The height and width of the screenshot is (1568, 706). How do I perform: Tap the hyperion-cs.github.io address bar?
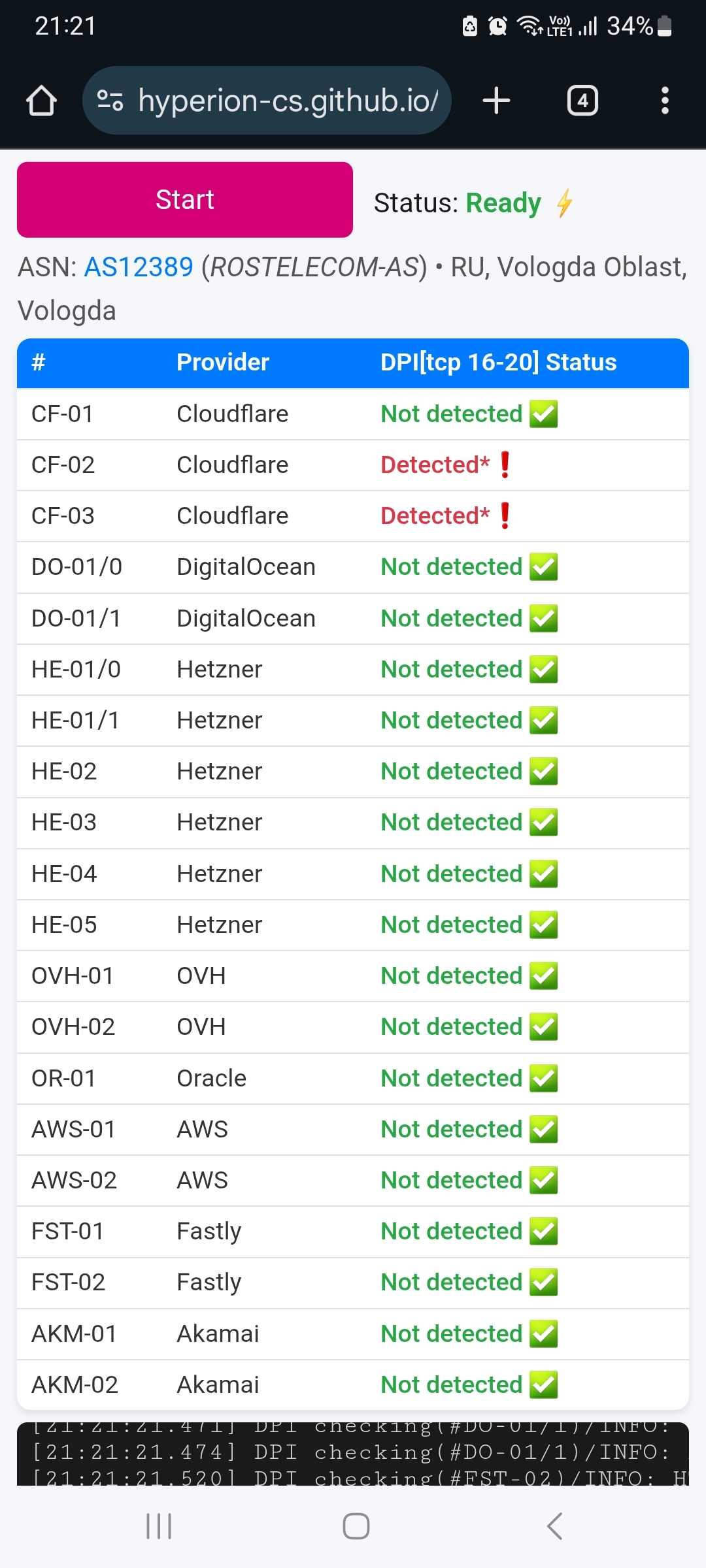(x=288, y=101)
